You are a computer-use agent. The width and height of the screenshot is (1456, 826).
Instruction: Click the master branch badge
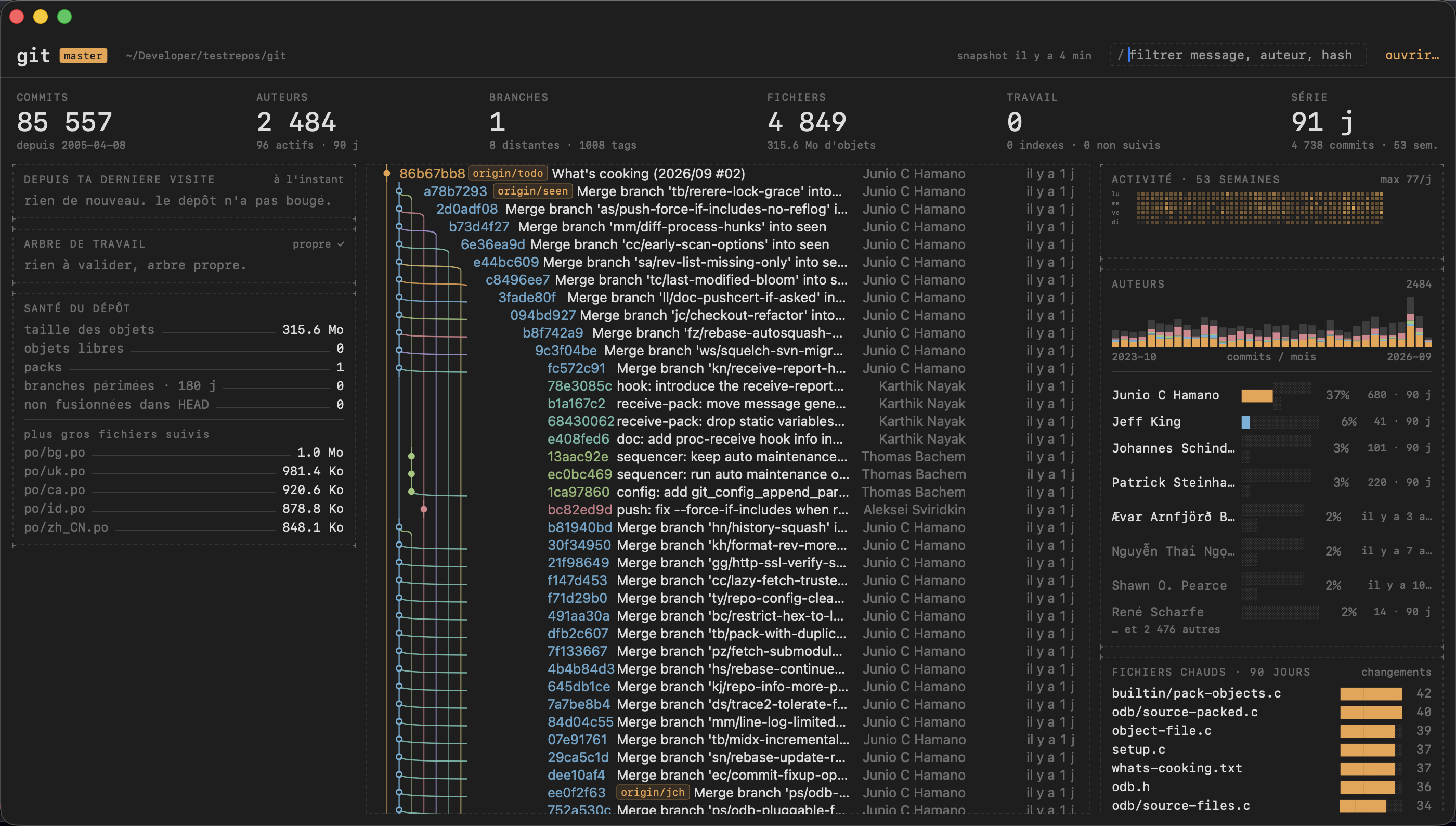pyautogui.click(x=83, y=56)
